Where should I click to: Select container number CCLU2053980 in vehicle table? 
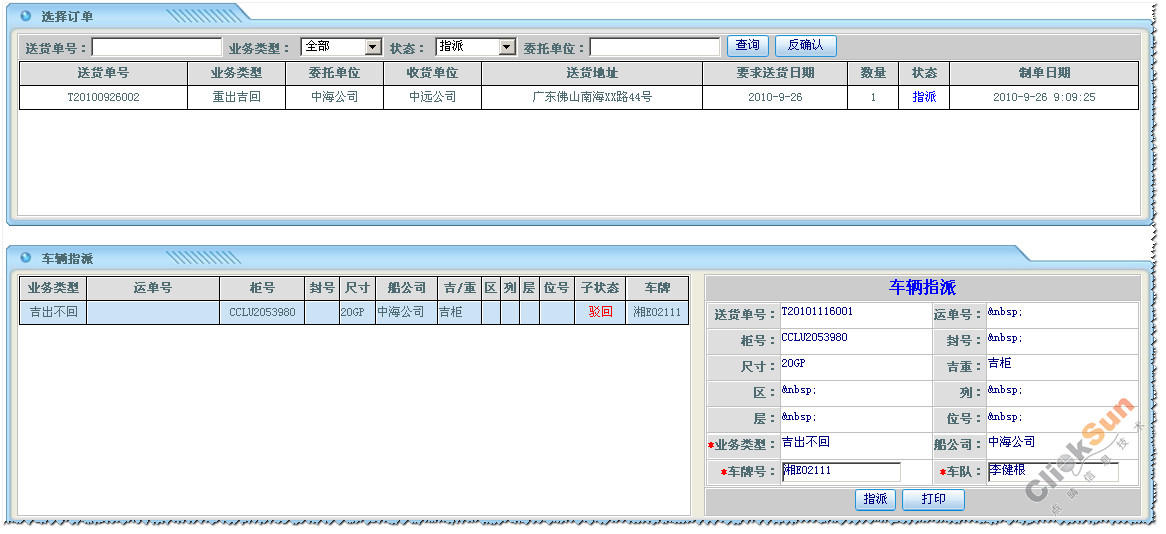(x=262, y=312)
